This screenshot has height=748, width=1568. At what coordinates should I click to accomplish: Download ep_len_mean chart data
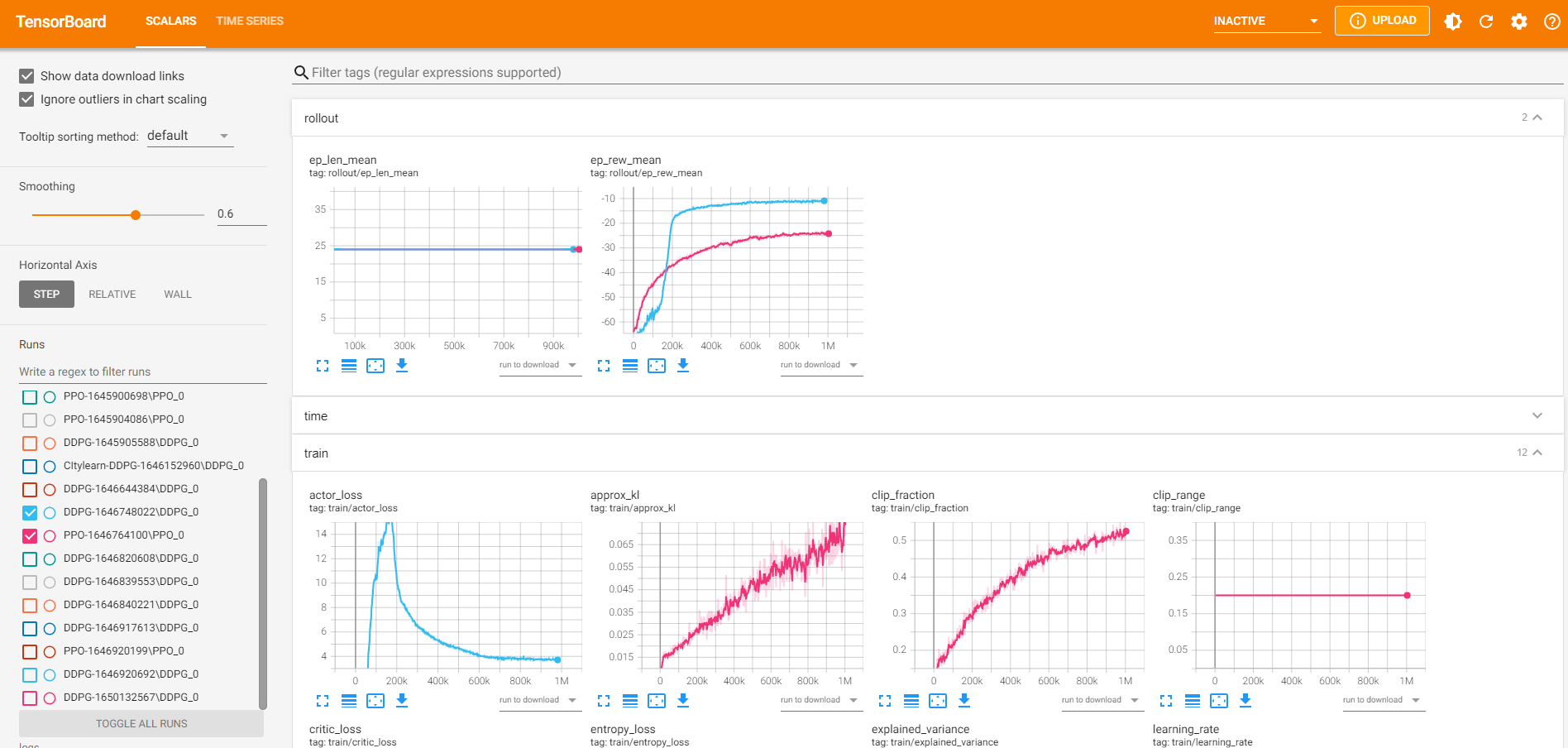coord(402,366)
